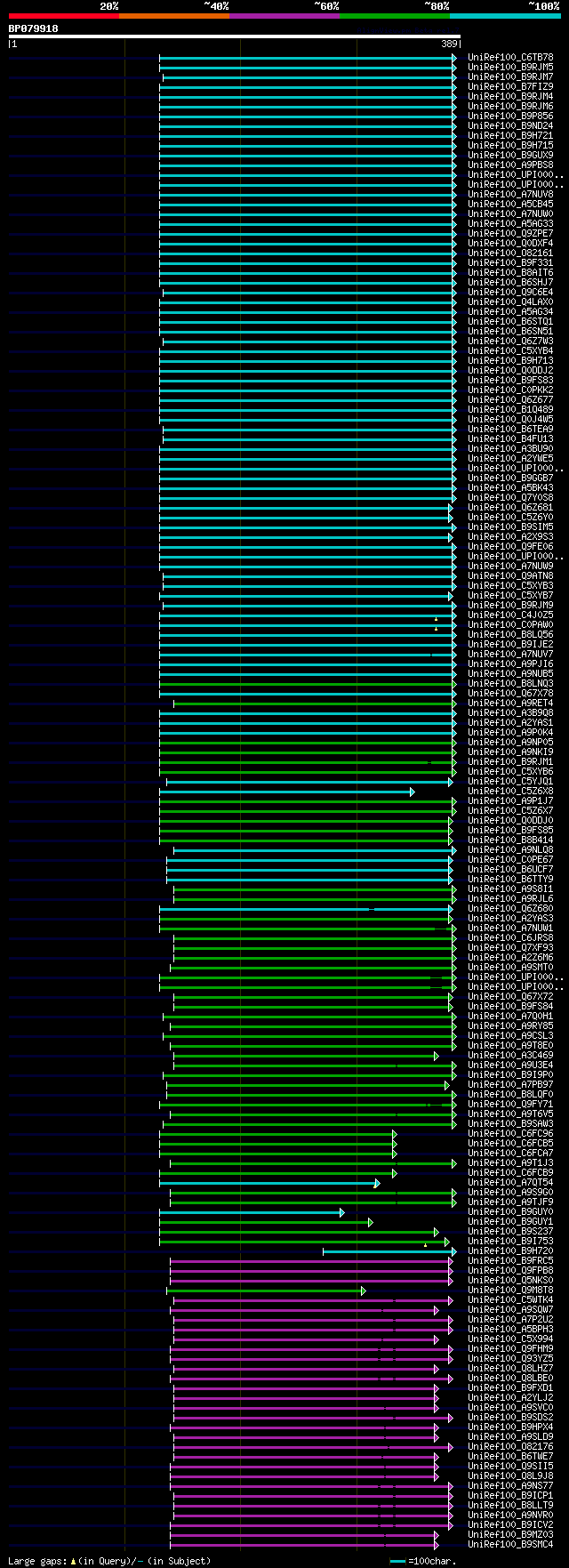Select label UniRef100_C4J0Z5
The image size is (569, 1568).
[510, 615]
